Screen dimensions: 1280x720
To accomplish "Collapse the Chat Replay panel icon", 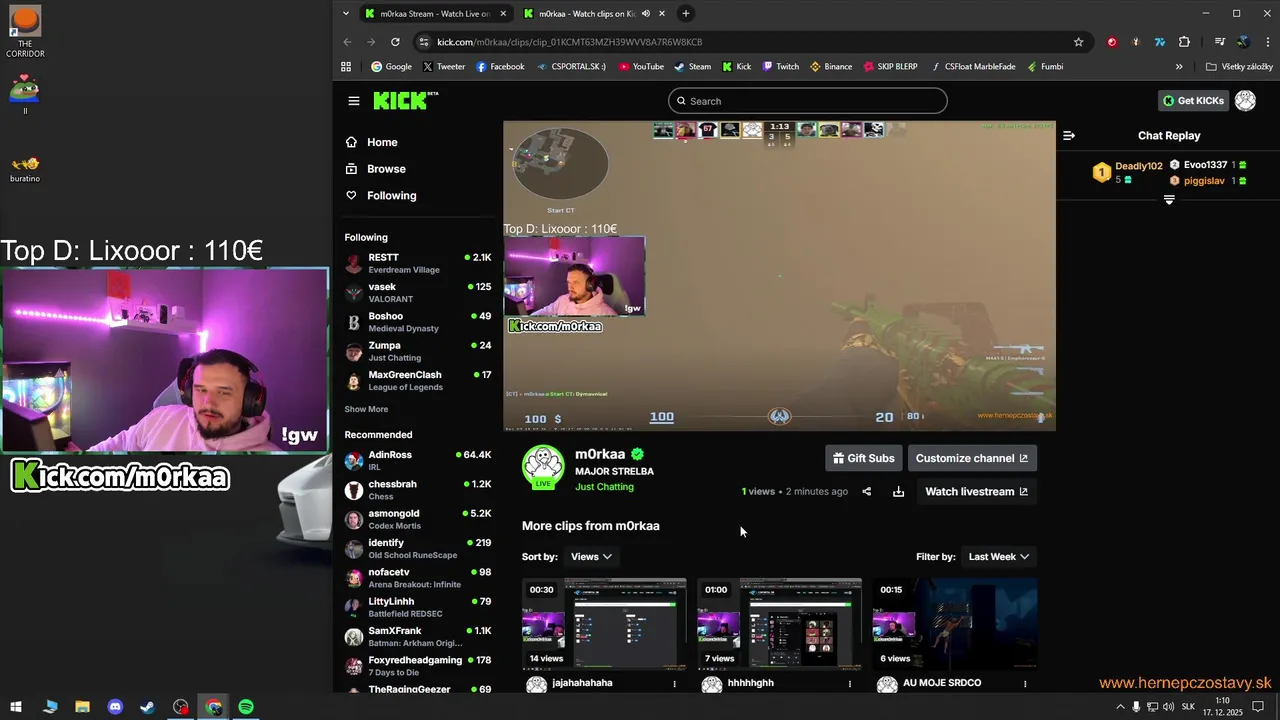I will pos(1069,136).
